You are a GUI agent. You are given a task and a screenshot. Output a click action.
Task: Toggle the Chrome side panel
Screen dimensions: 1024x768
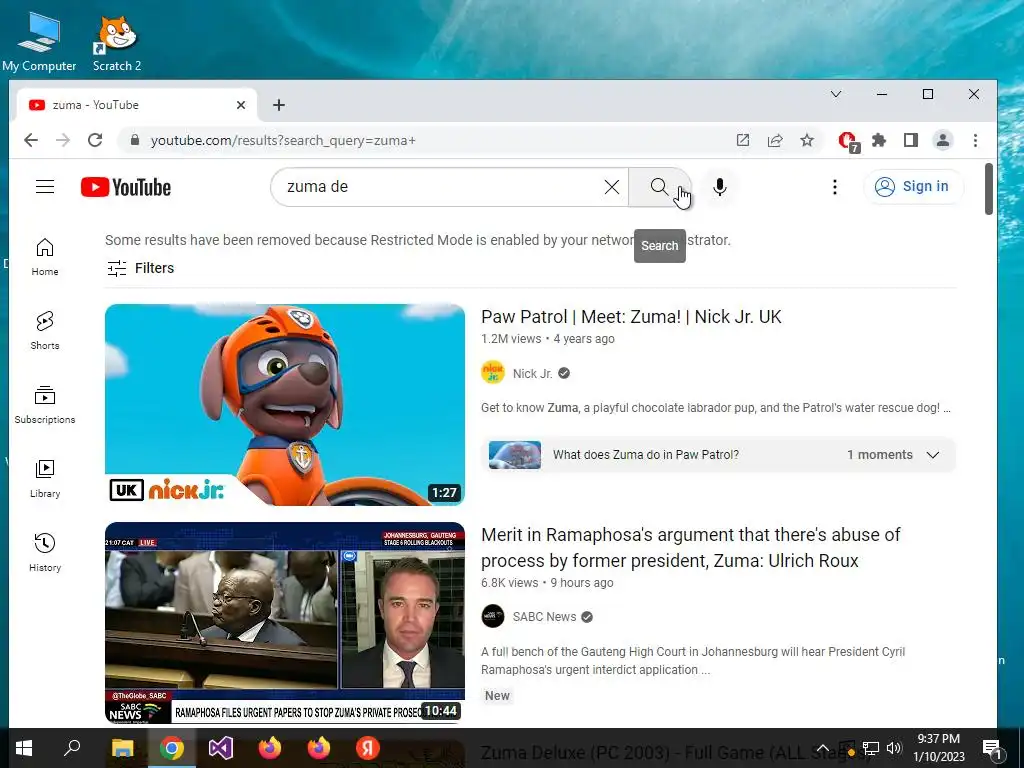coord(911,140)
